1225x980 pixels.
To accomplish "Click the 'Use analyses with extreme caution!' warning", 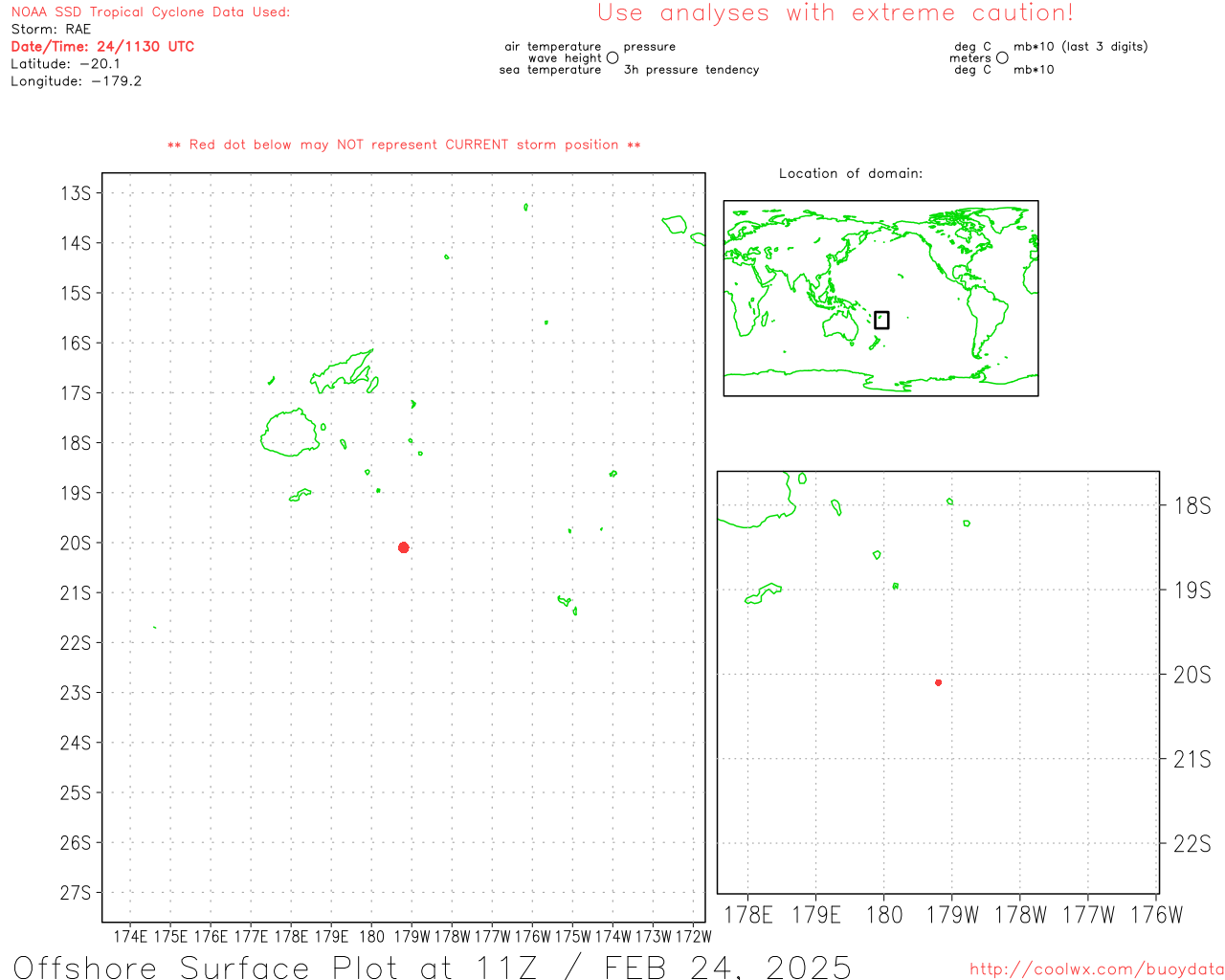I will pyautogui.click(x=835, y=12).
